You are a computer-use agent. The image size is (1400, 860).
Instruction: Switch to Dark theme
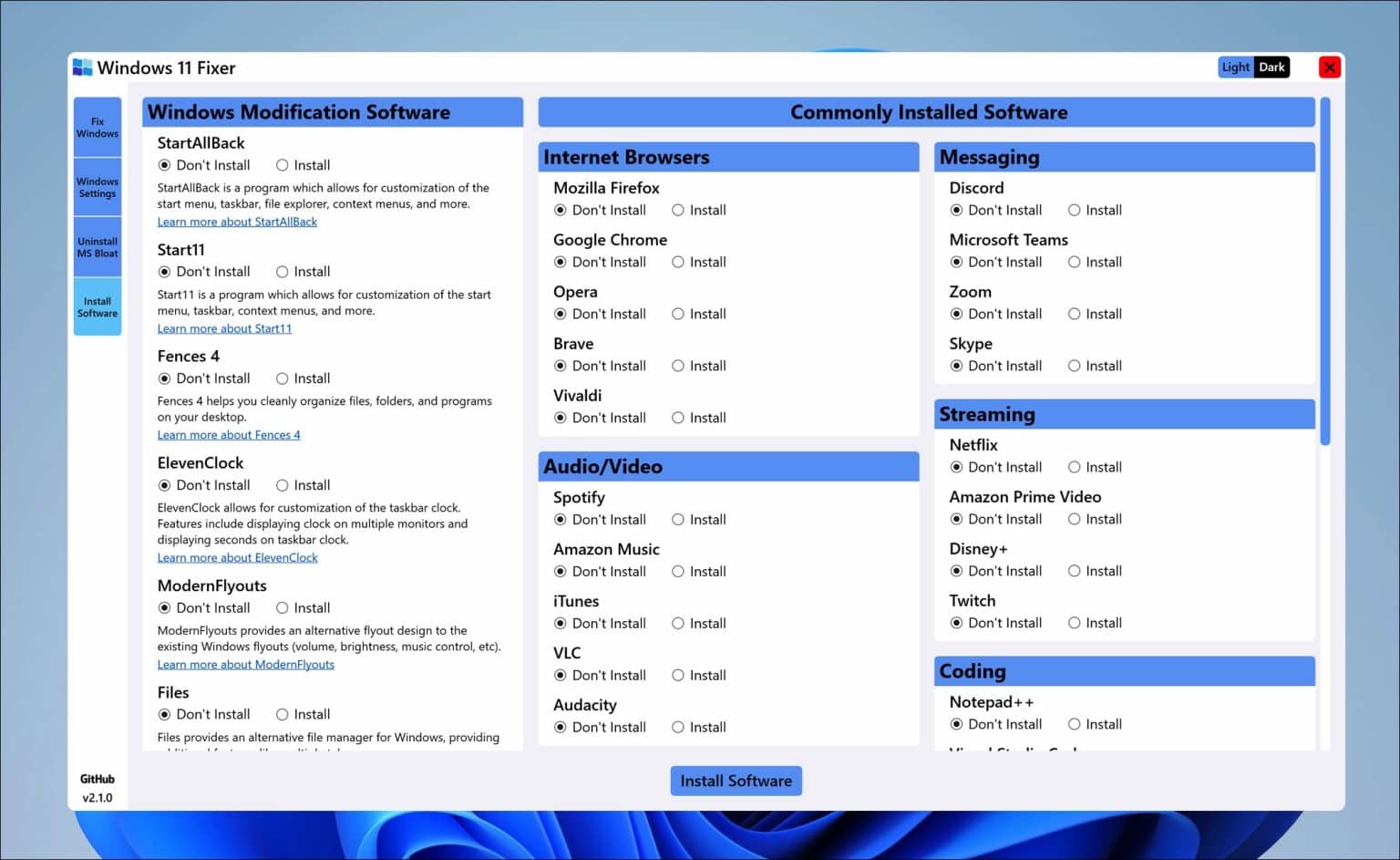[x=1271, y=67]
